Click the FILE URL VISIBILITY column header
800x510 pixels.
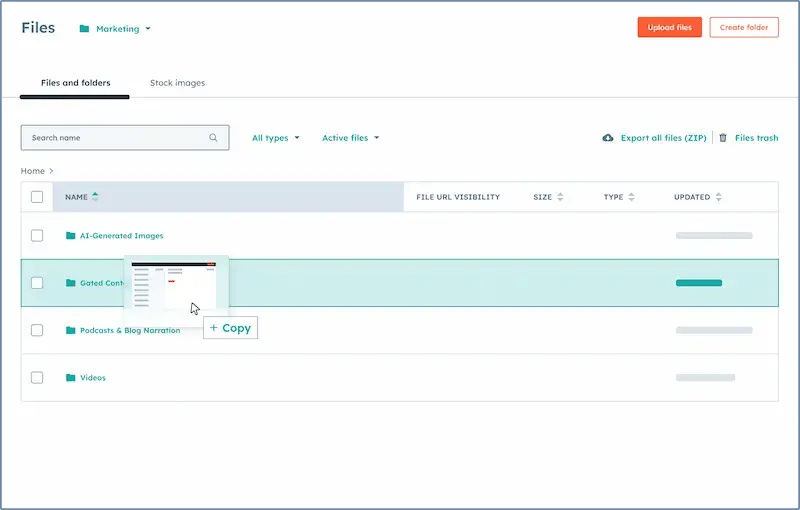click(458, 197)
